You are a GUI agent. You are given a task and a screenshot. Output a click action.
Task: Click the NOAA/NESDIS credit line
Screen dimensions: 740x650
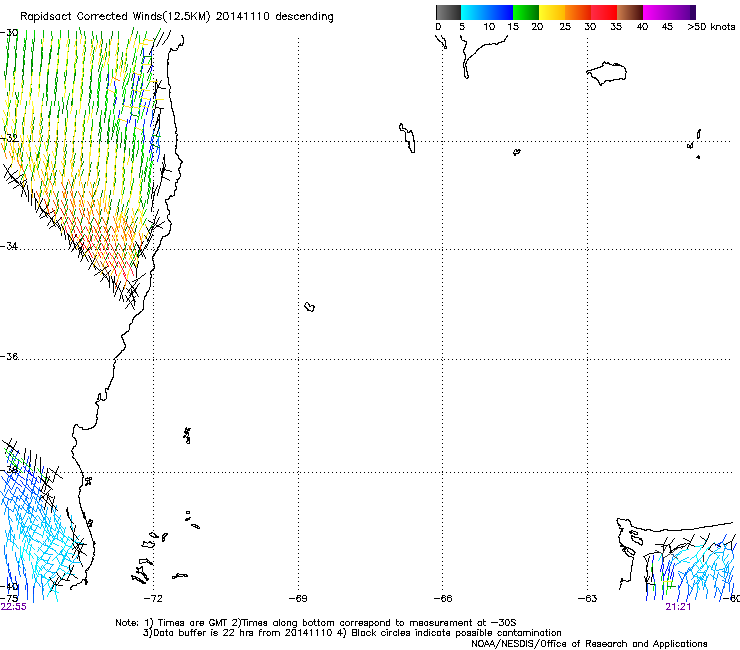tap(589, 644)
